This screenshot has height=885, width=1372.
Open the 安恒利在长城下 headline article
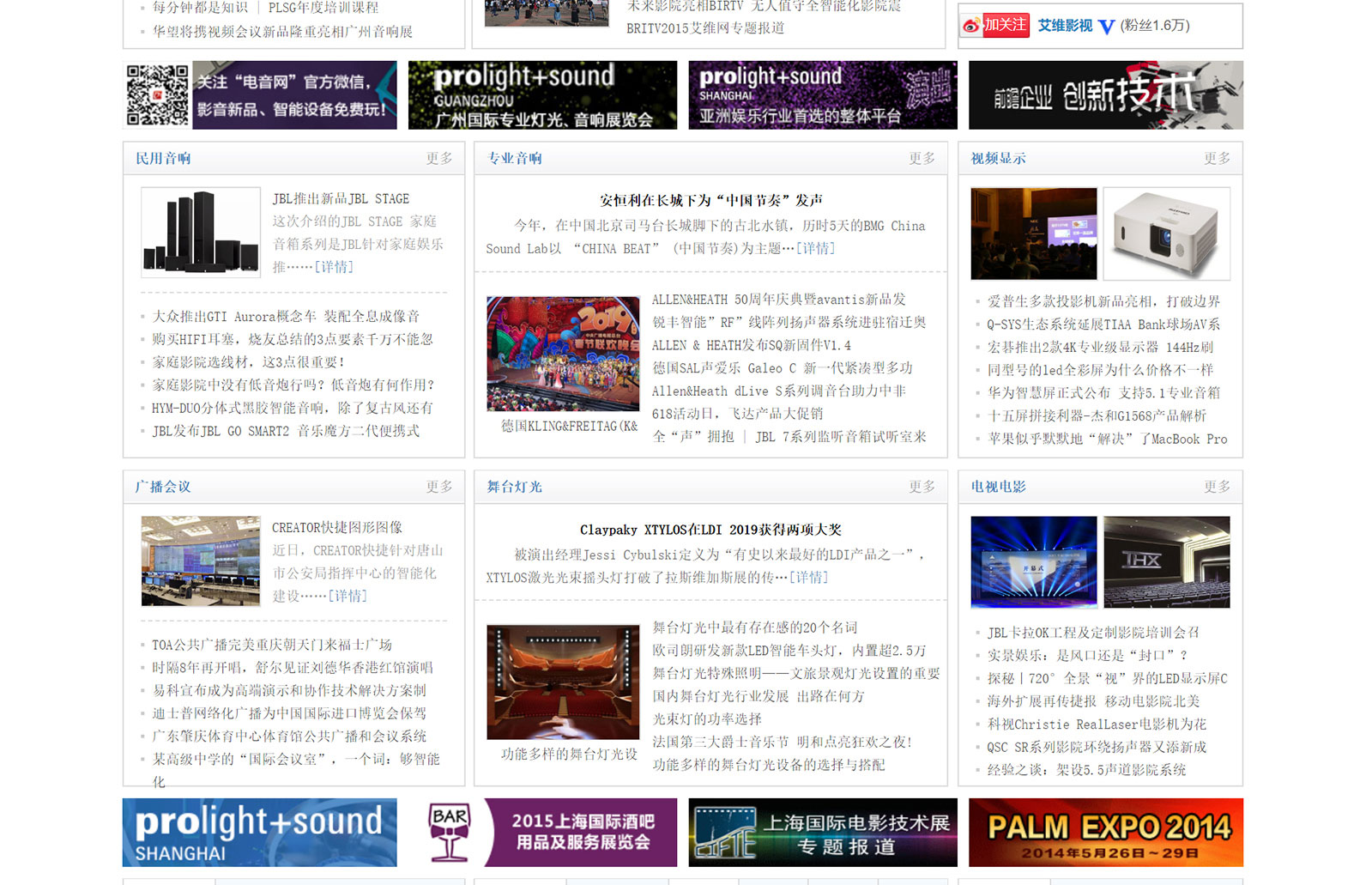(710, 200)
